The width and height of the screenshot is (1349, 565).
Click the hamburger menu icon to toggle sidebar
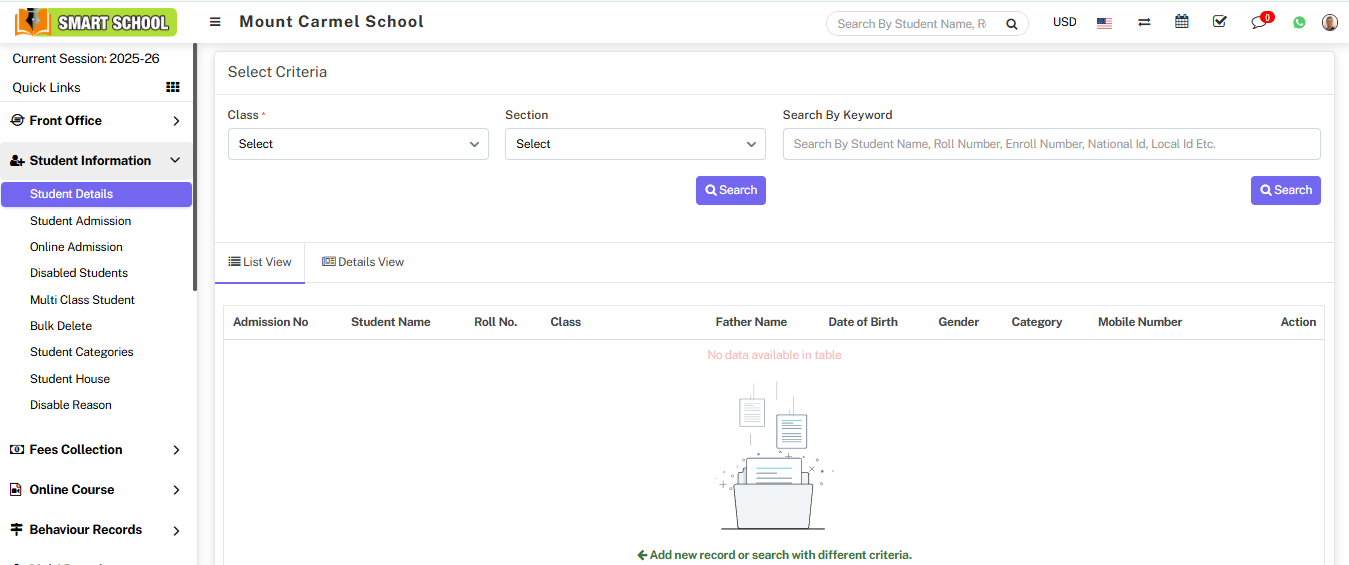click(x=215, y=22)
